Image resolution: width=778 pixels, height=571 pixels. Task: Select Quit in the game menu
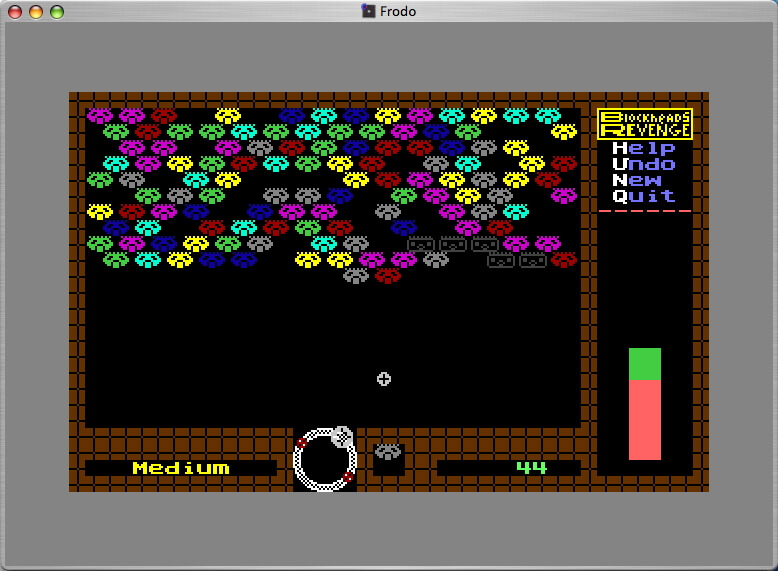click(x=644, y=196)
